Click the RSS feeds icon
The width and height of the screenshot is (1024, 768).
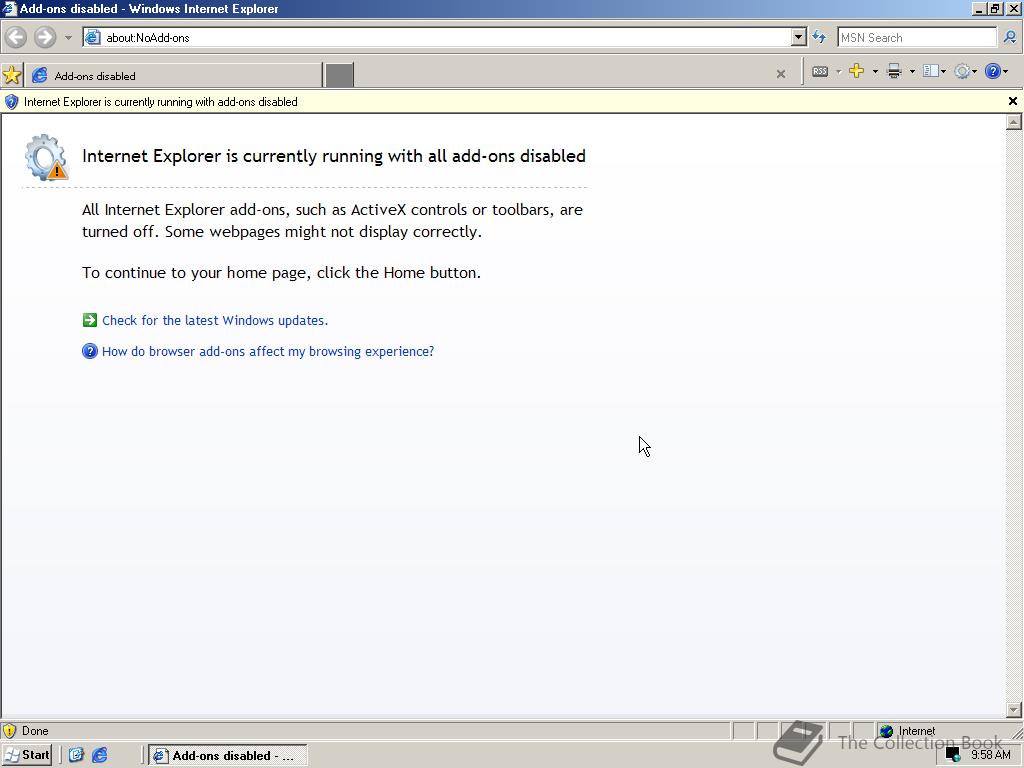[820, 71]
